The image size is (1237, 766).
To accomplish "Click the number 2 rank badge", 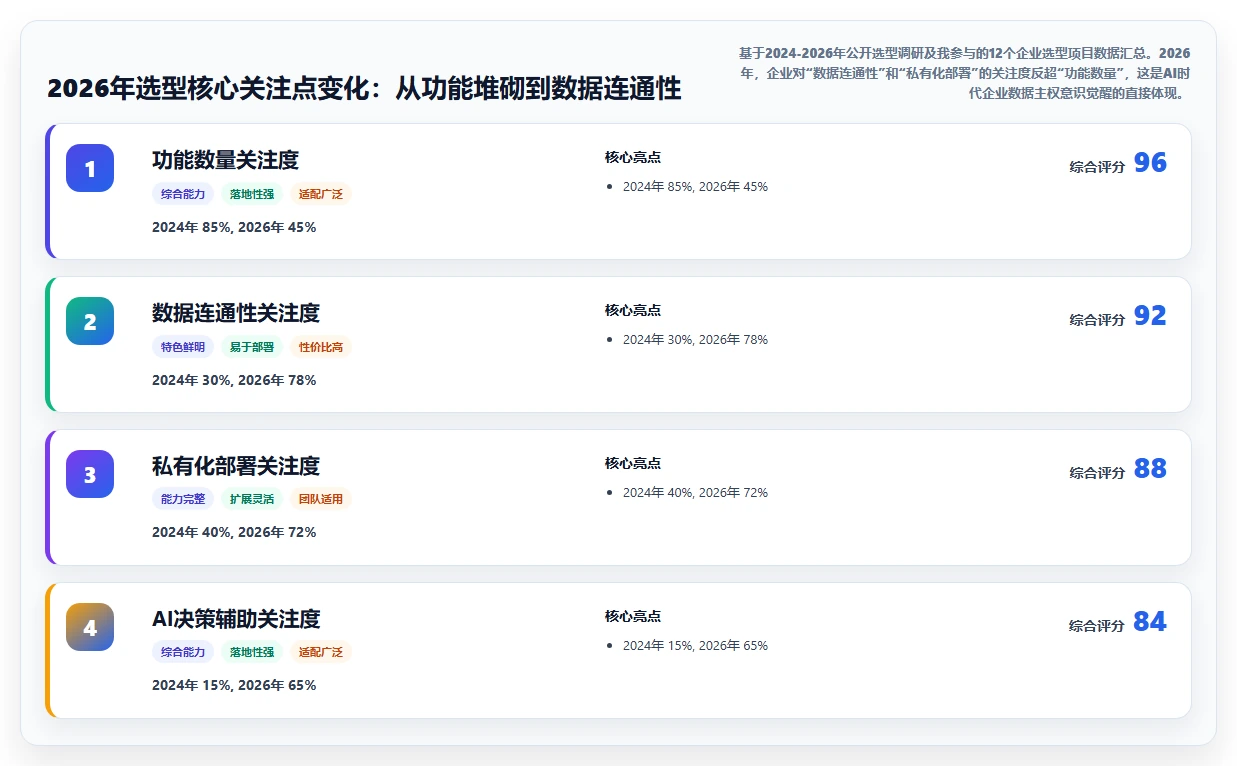I will tap(90, 321).
